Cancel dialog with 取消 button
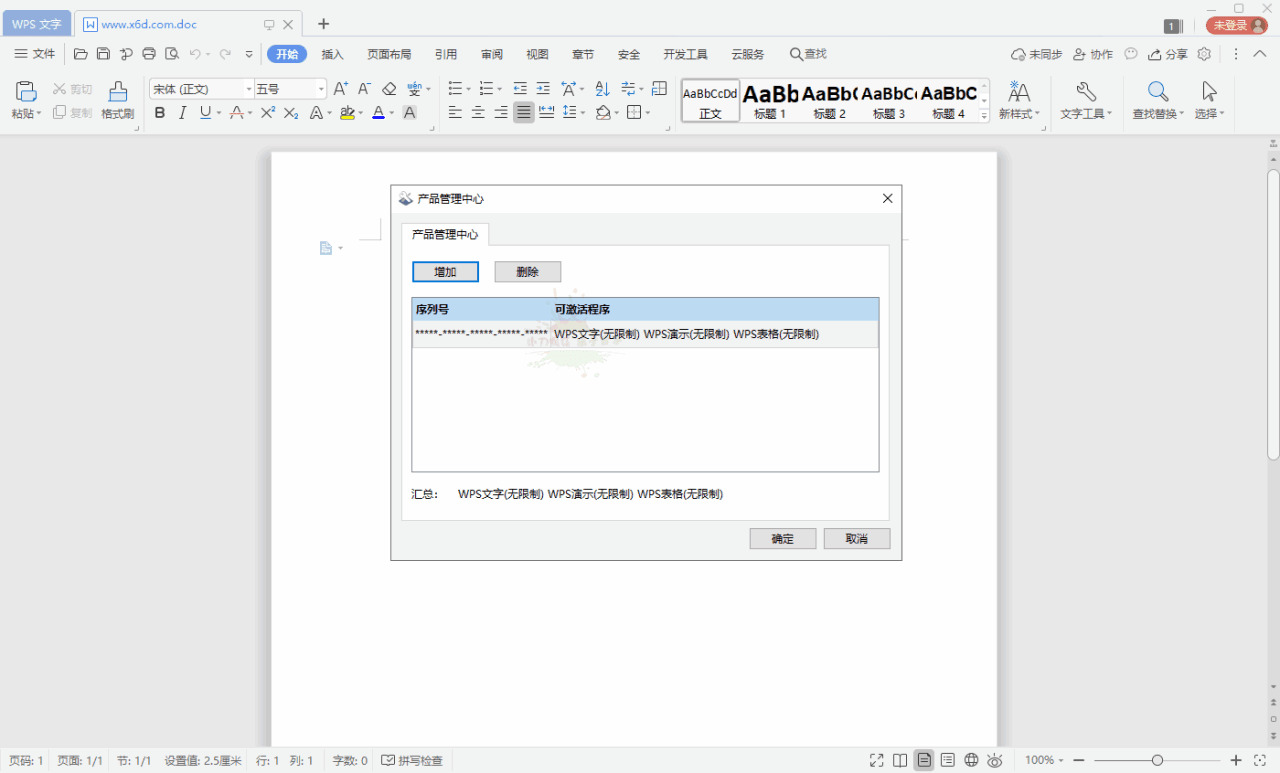Viewport: 1280px width, 773px height. click(x=857, y=539)
